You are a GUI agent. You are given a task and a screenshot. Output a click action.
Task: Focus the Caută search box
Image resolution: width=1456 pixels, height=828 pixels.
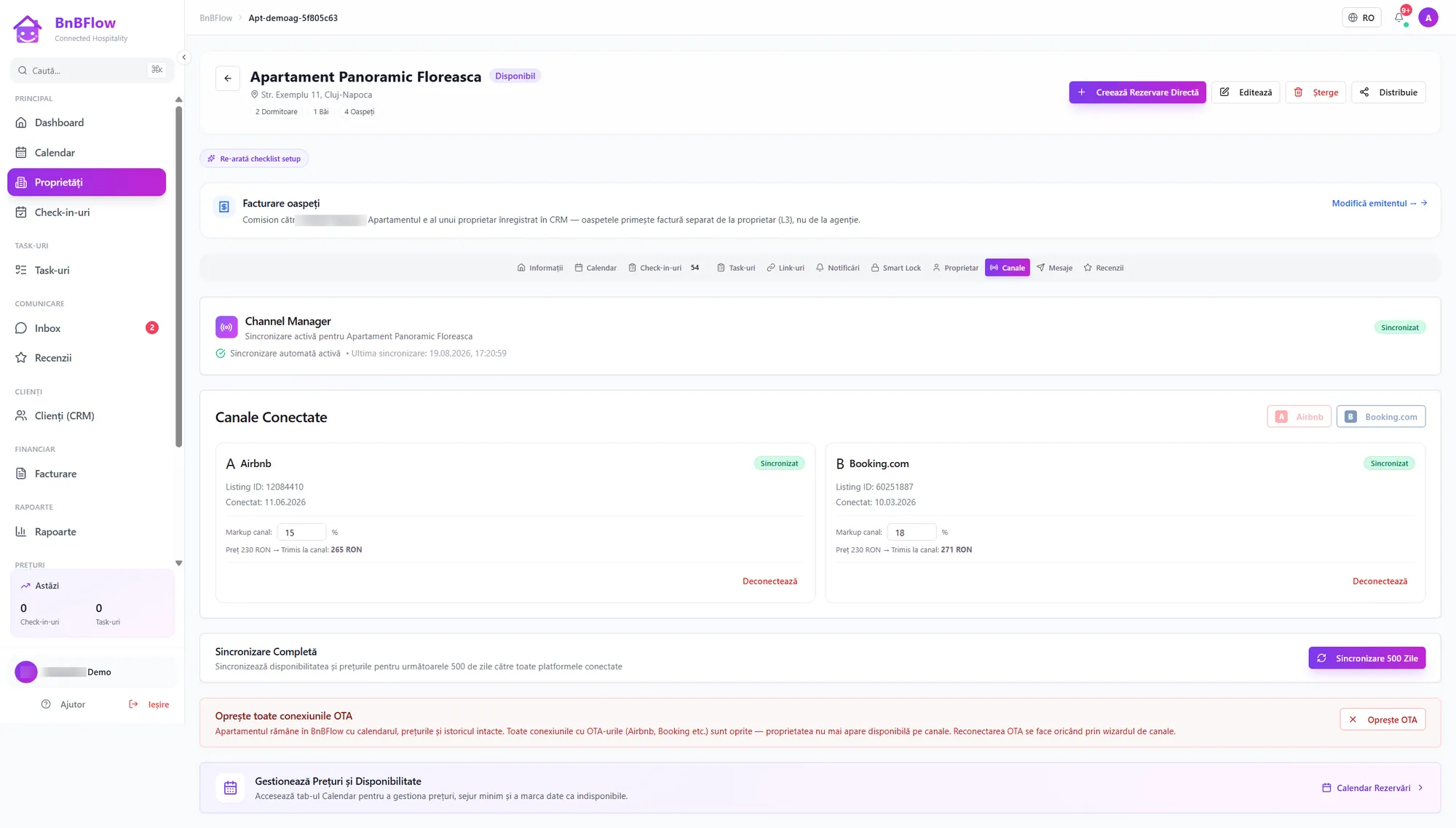(92, 71)
